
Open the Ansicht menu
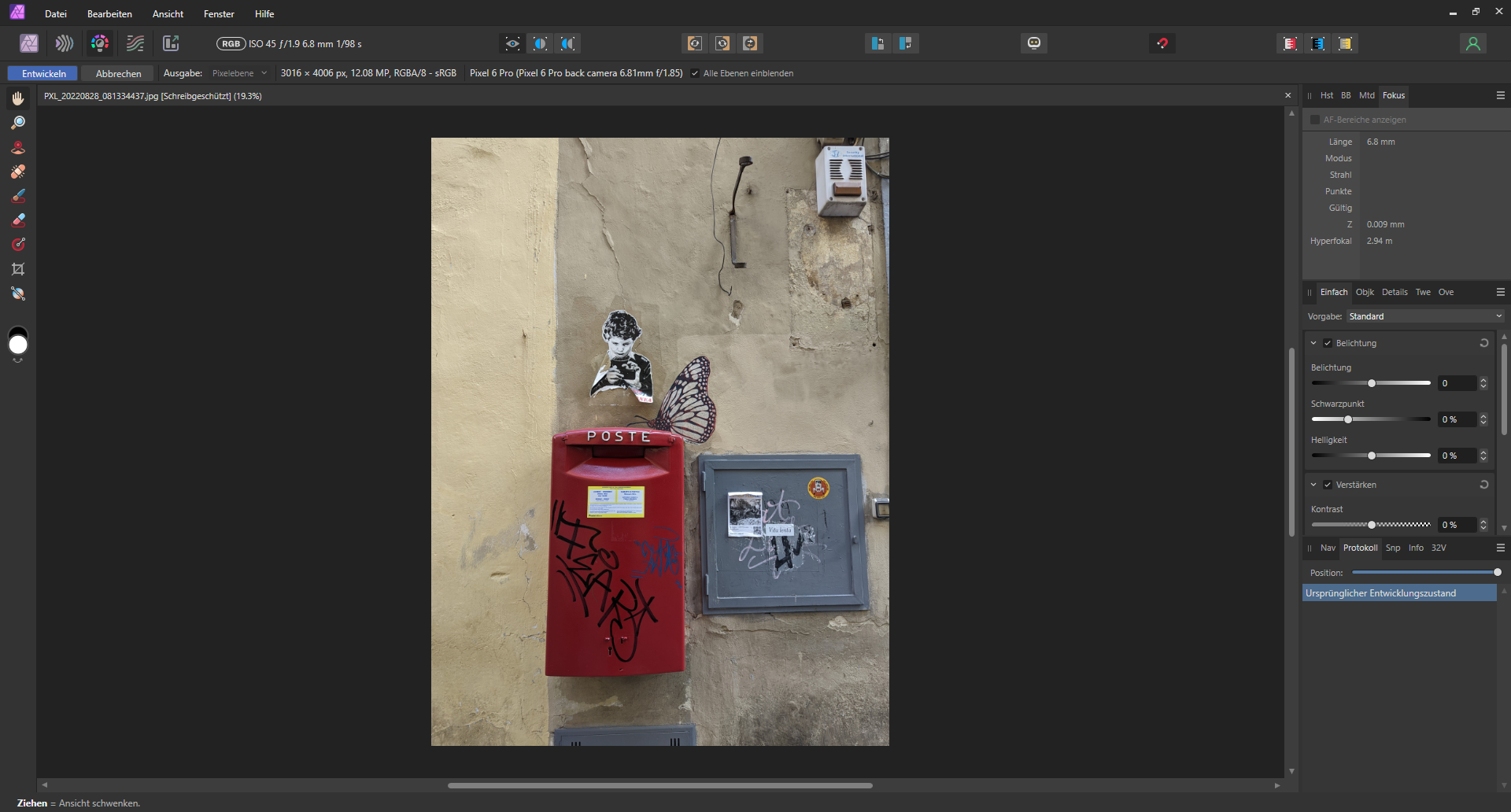tap(168, 13)
